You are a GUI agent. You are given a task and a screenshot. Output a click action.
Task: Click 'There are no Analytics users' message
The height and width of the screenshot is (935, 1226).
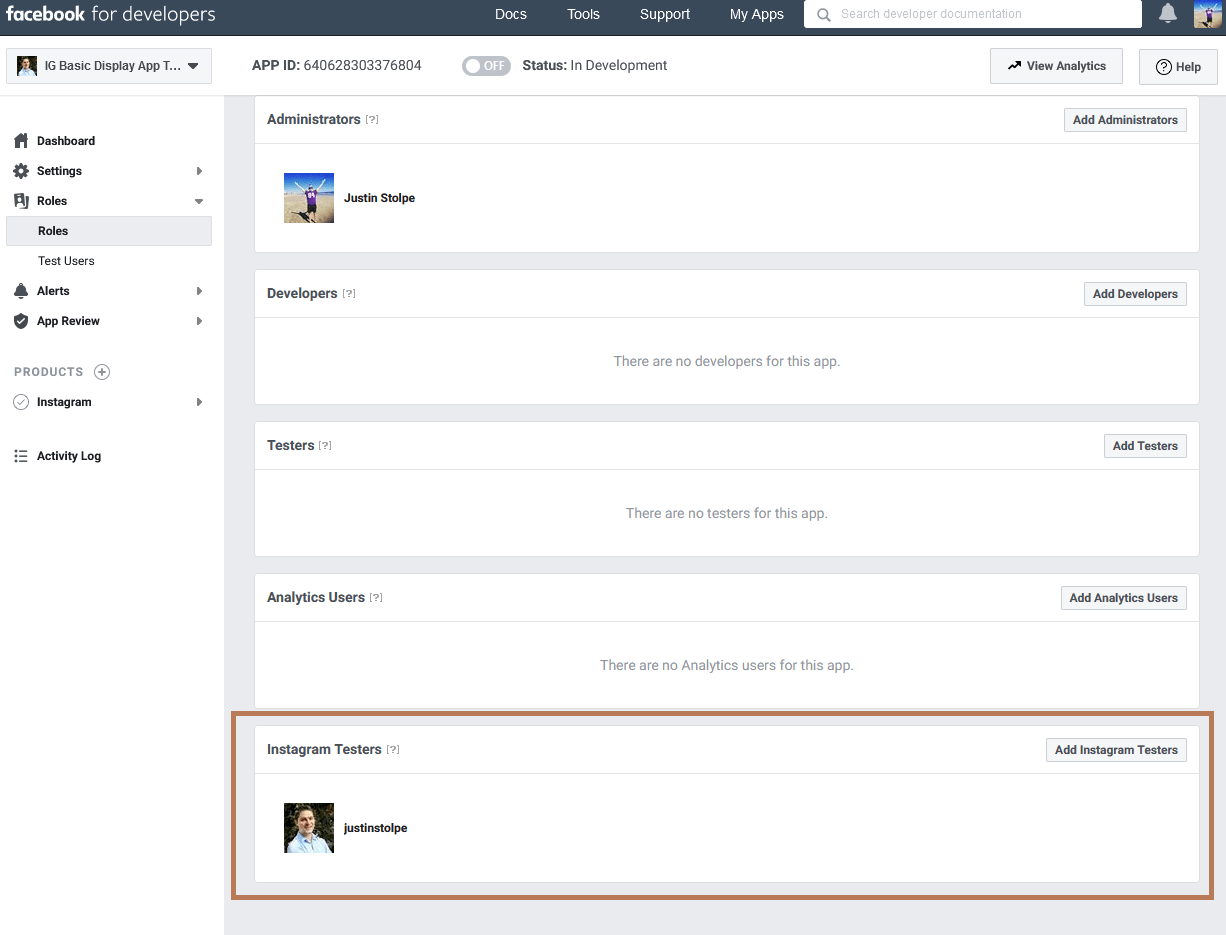pyautogui.click(x=727, y=665)
